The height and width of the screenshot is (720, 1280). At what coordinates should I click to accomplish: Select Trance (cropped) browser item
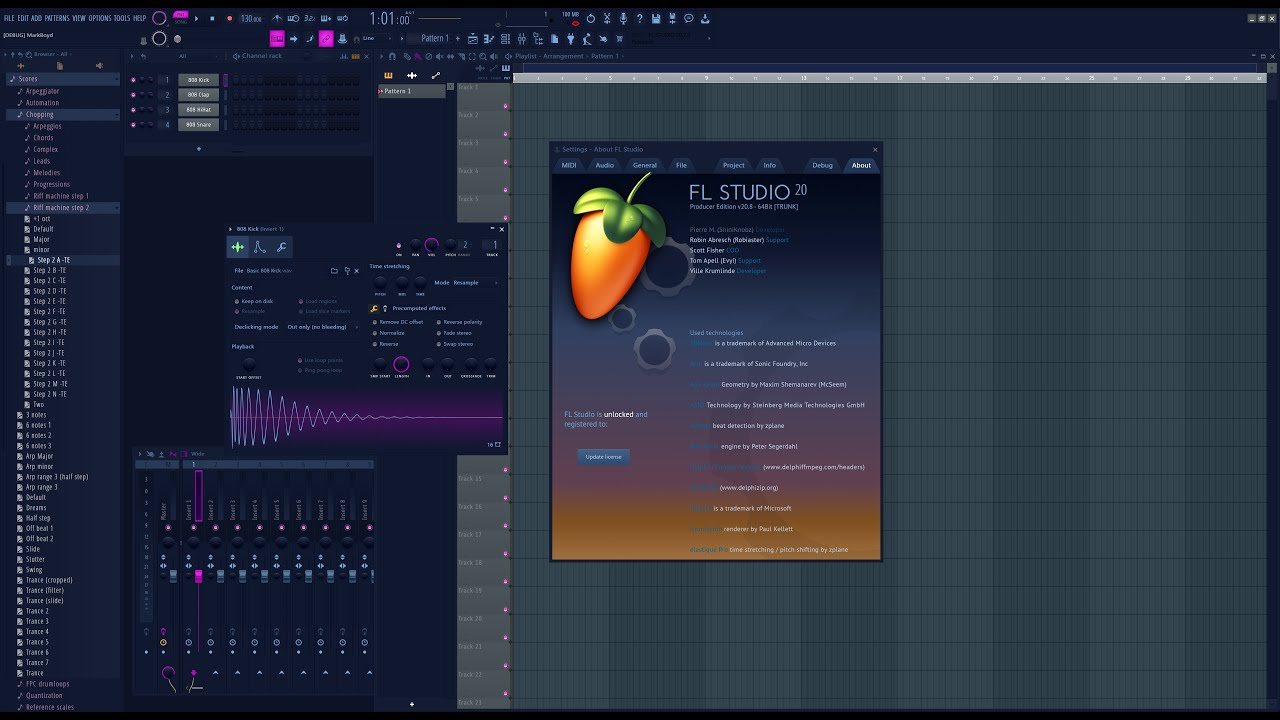click(x=49, y=580)
